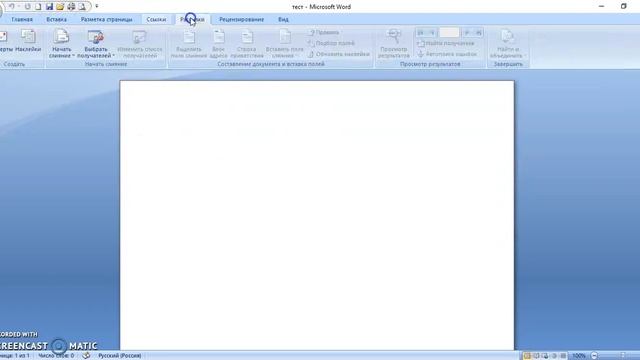Open the Рецензирование tab

tap(241, 19)
